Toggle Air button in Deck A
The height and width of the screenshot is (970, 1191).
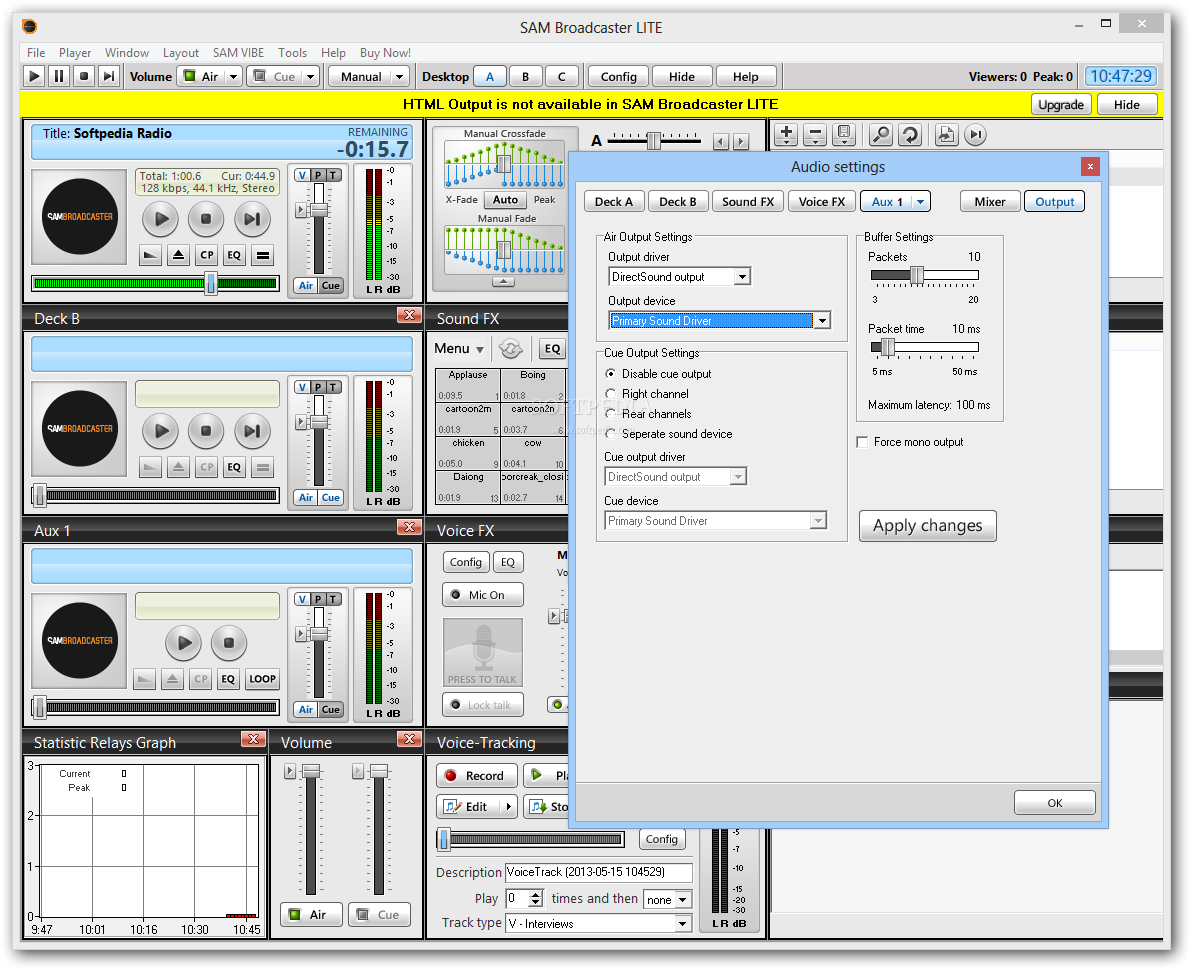pyautogui.click(x=305, y=286)
